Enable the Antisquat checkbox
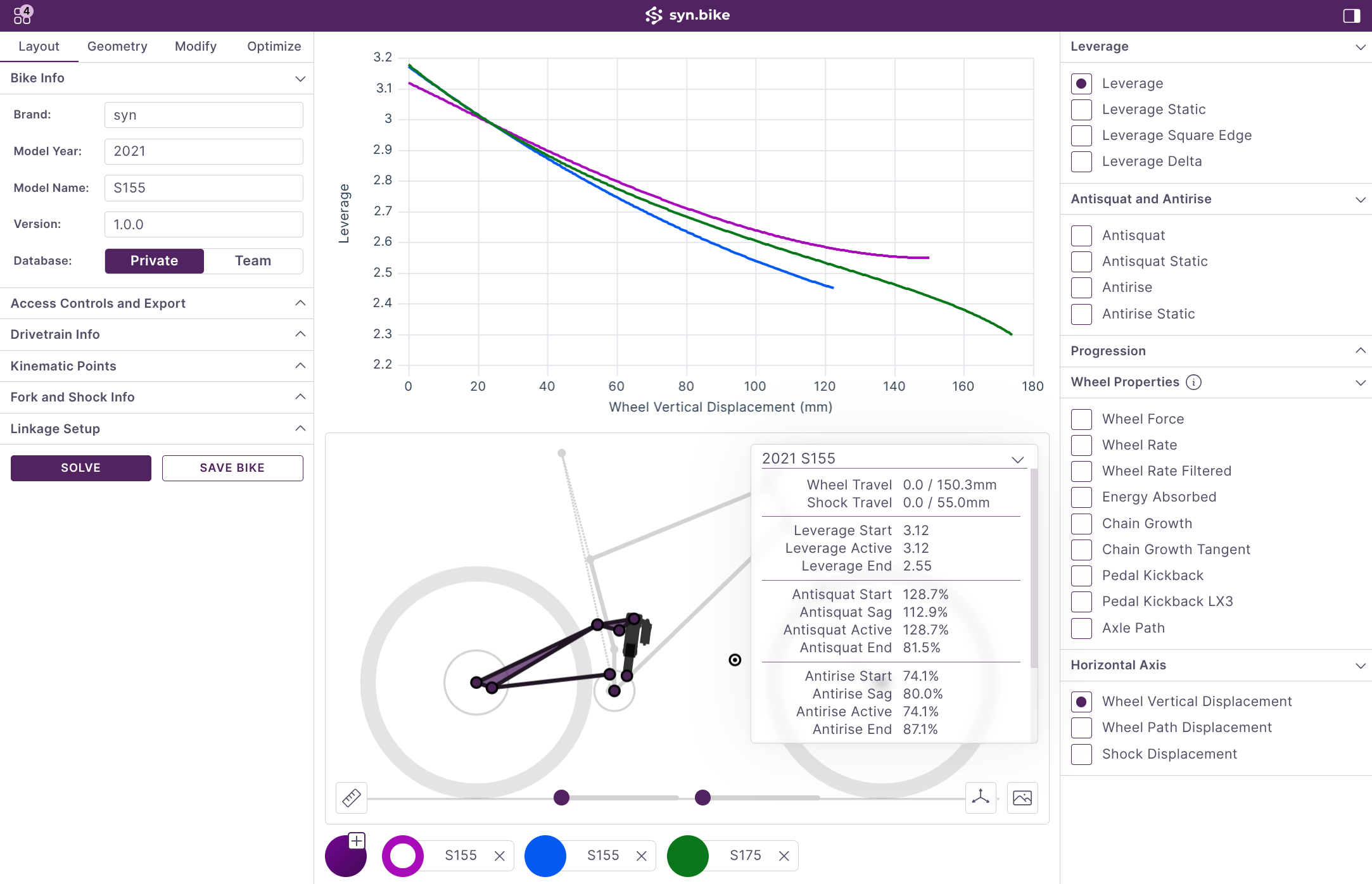The width and height of the screenshot is (1372, 884). [1082, 236]
